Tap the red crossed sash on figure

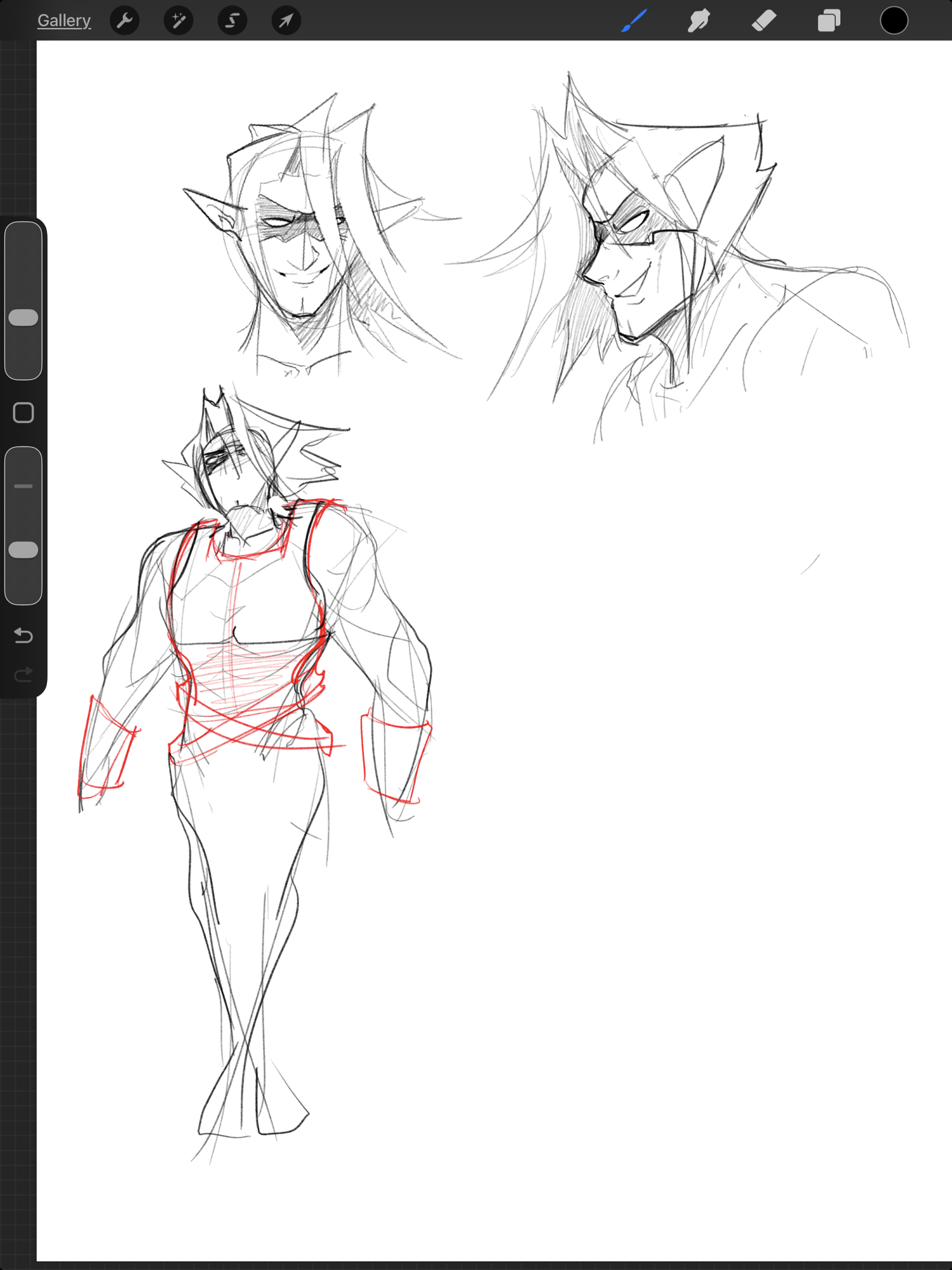click(x=254, y=730)
